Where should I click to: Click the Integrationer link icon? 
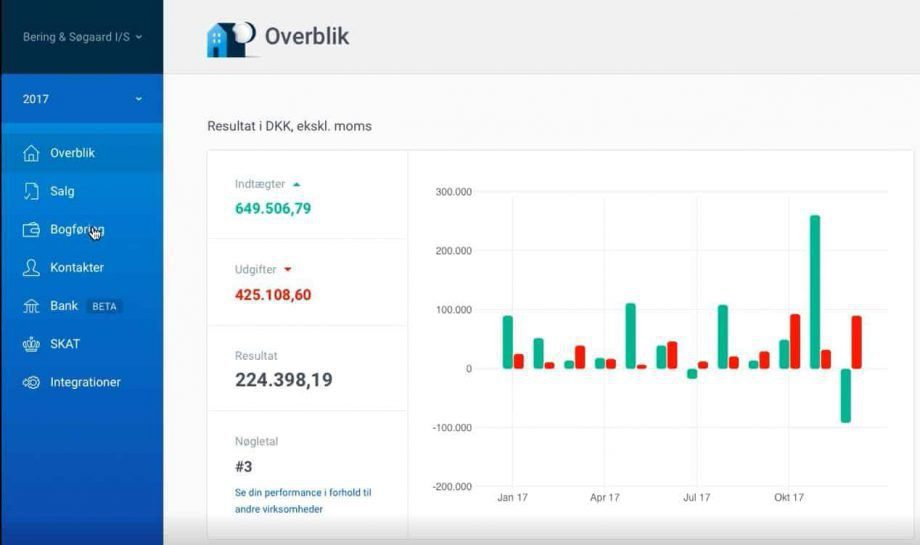pos(31,382)
